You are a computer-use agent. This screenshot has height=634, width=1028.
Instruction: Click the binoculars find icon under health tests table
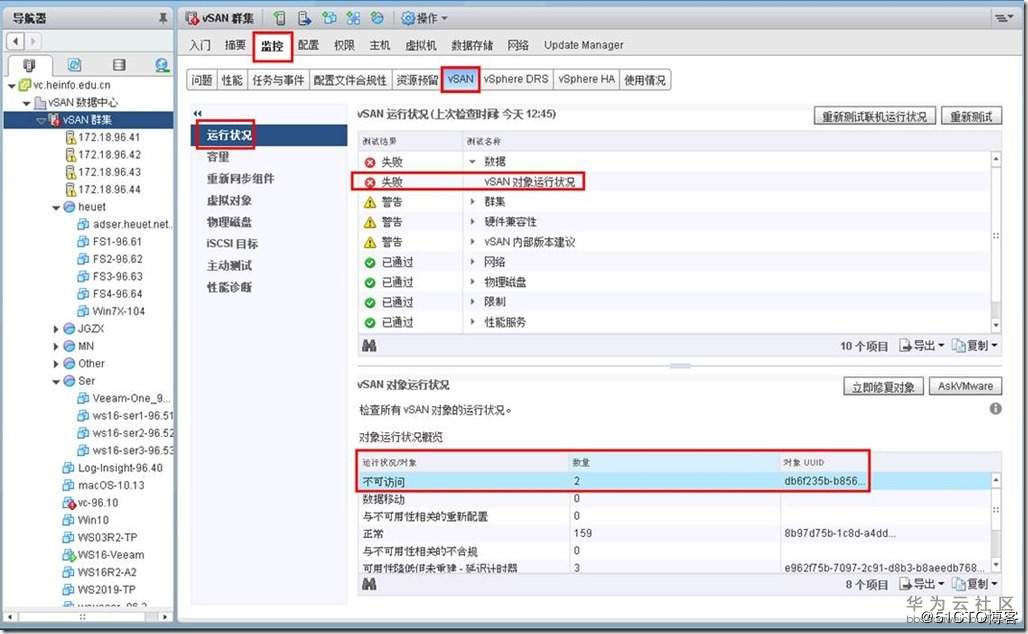pos(369,346)
